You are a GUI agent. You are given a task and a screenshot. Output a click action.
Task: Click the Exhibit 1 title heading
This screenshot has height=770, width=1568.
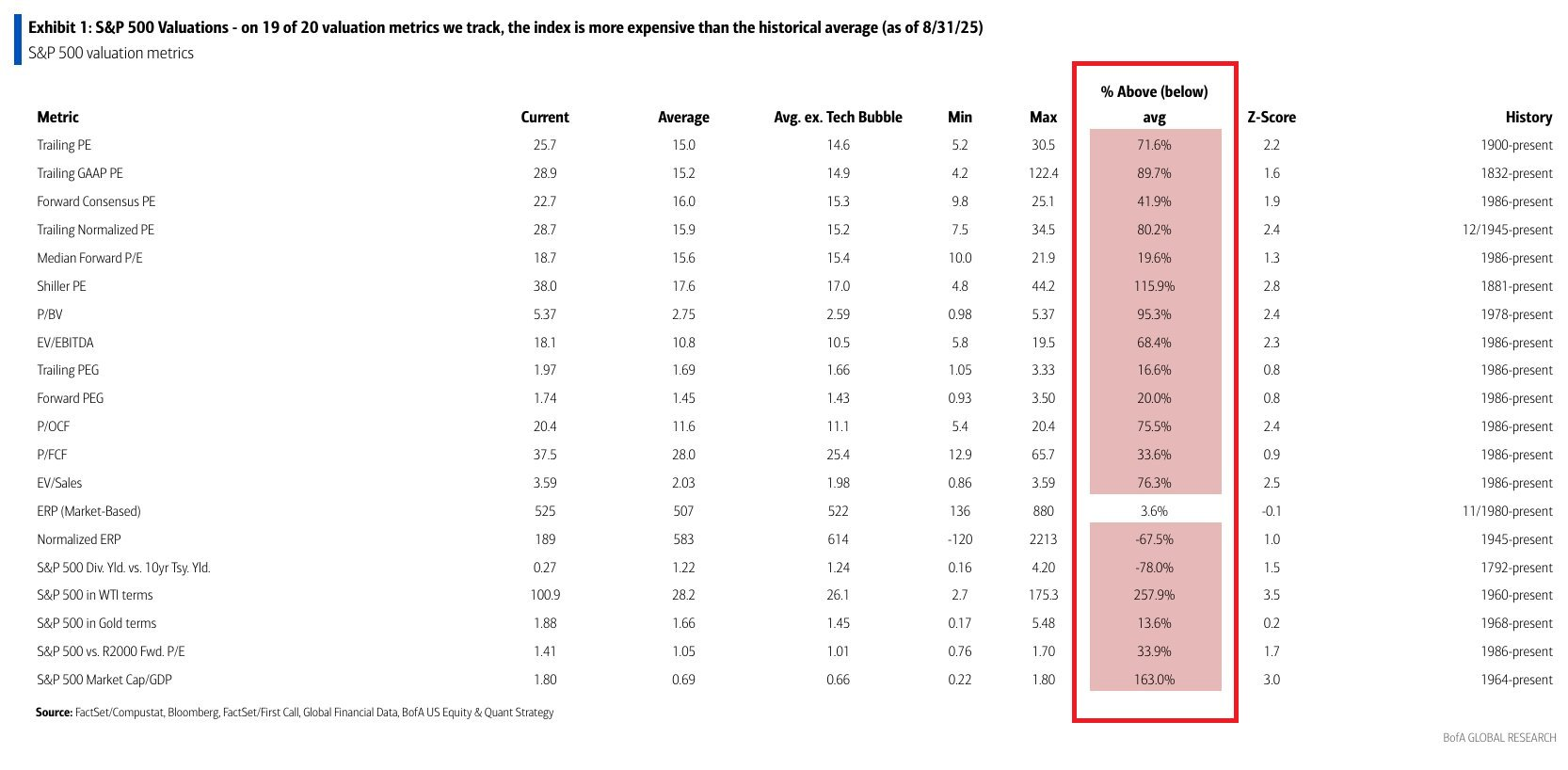click(505, 27)
